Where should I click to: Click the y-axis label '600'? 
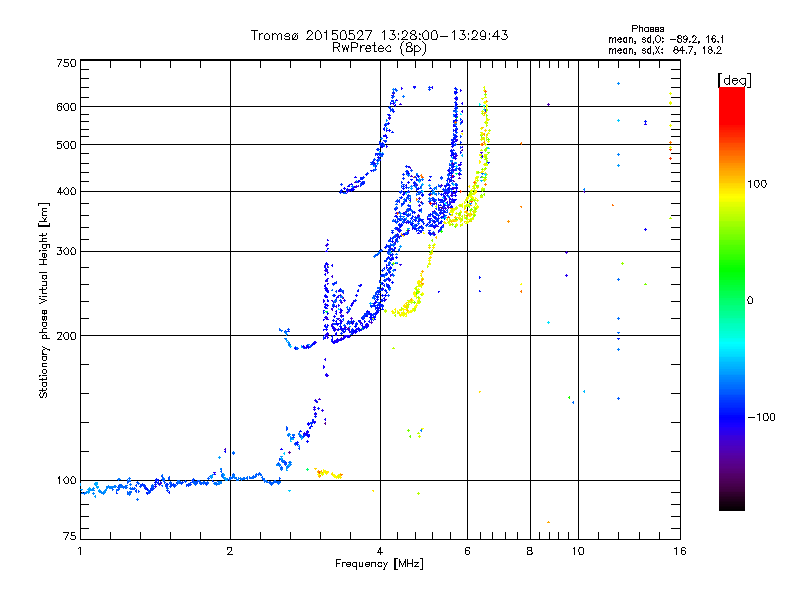(67, 107)
